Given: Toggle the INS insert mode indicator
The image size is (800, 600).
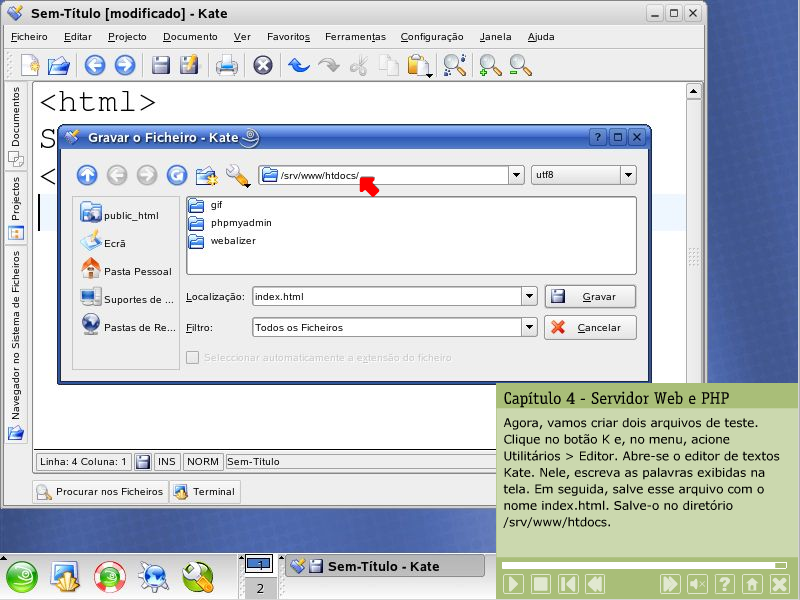Looking at the screenshot, I should coord(166,462).
